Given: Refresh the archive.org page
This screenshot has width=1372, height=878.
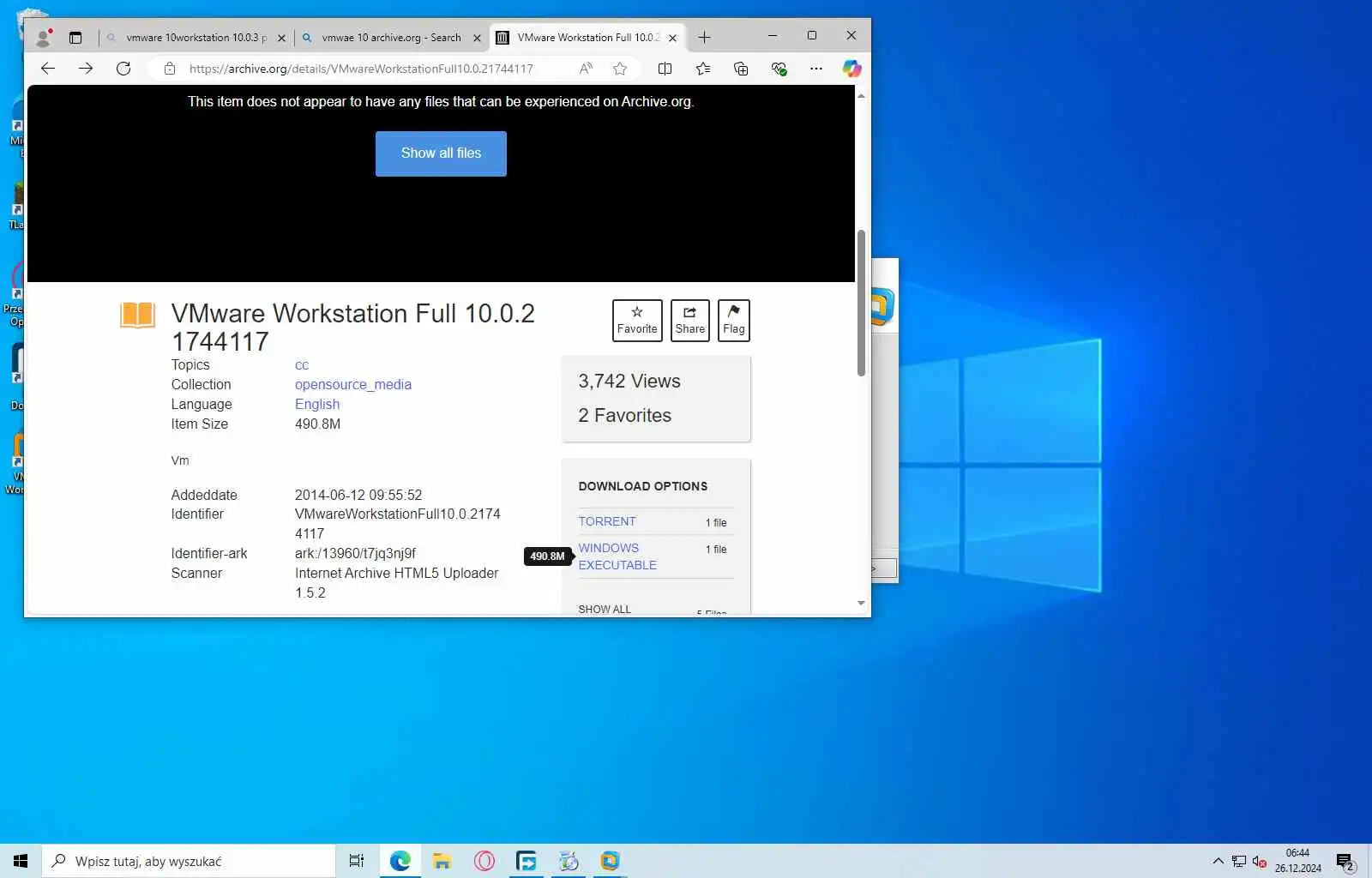Looking at the screenshot, I should click(123, 69).
